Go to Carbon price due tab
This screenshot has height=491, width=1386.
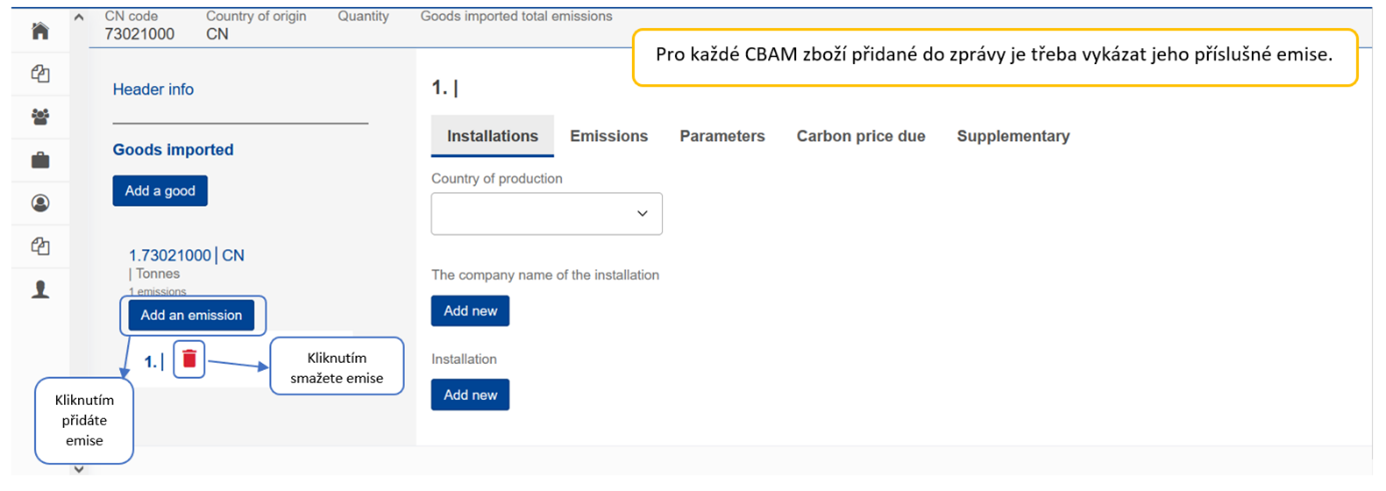861,136
